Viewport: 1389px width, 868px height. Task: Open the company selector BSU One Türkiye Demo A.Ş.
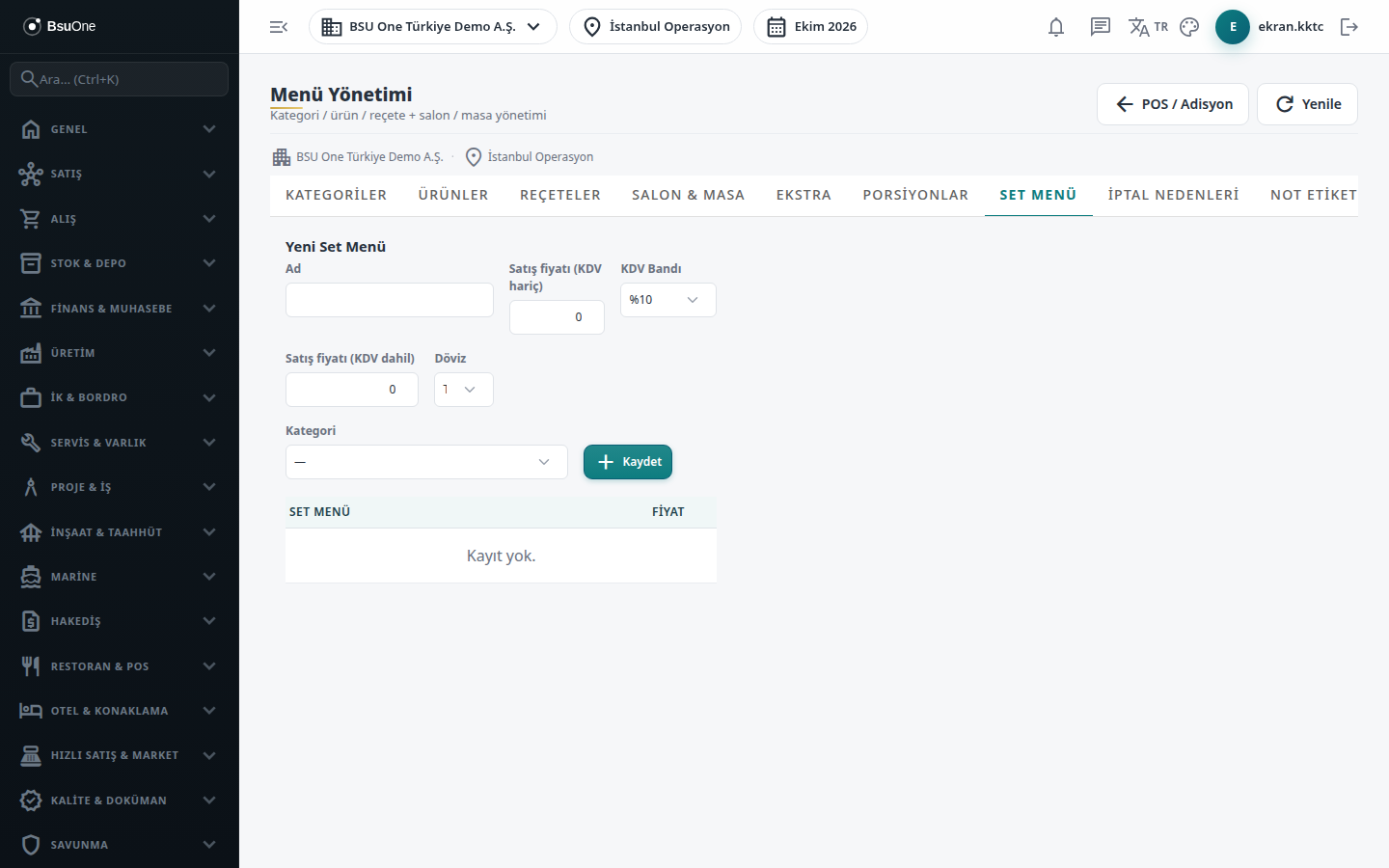click(433, 27)
